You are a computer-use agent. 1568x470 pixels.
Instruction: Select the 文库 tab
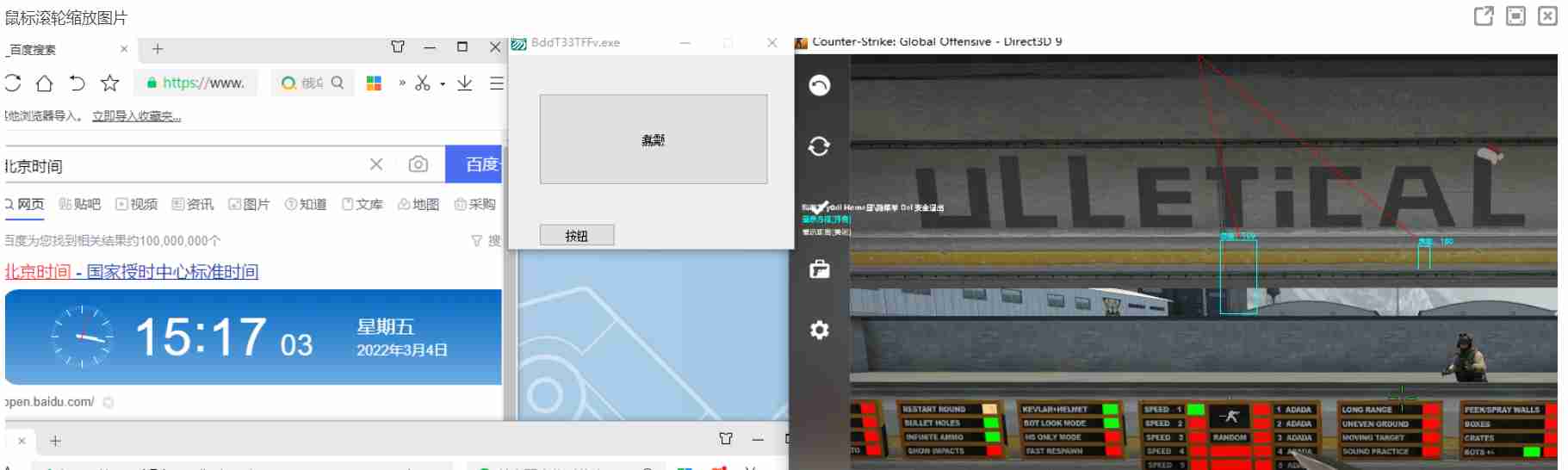click(x=363, y=204)
